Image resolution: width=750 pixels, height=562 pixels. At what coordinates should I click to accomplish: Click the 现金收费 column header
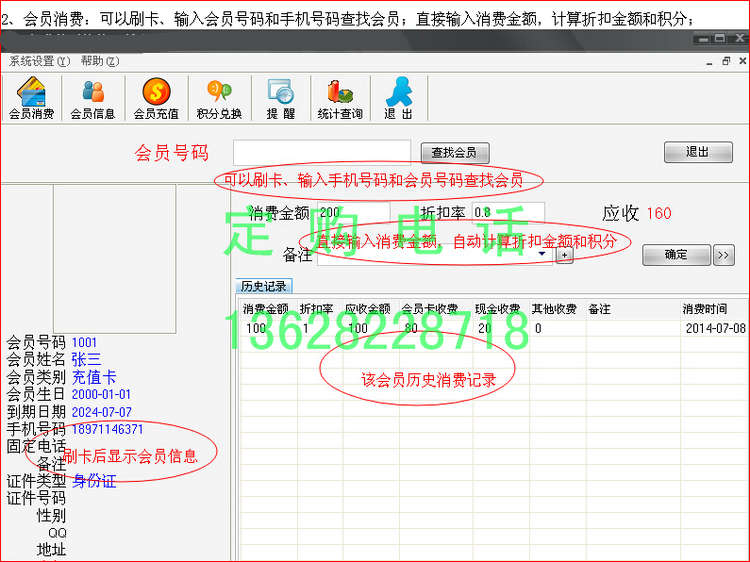[x=497, y=309]
